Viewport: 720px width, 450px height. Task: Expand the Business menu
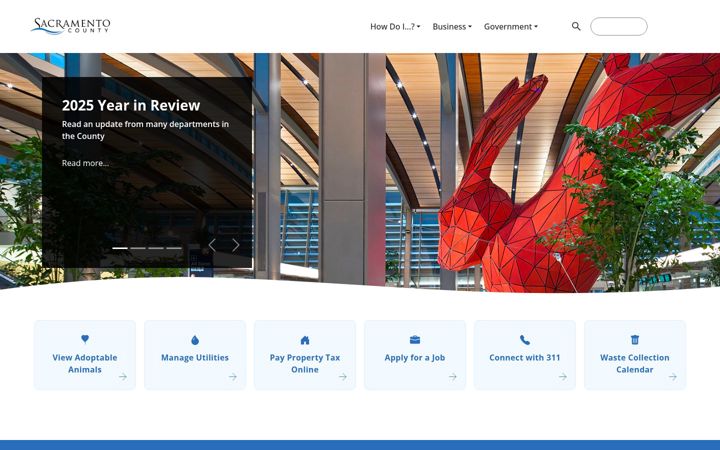click(x=452, y=27)
